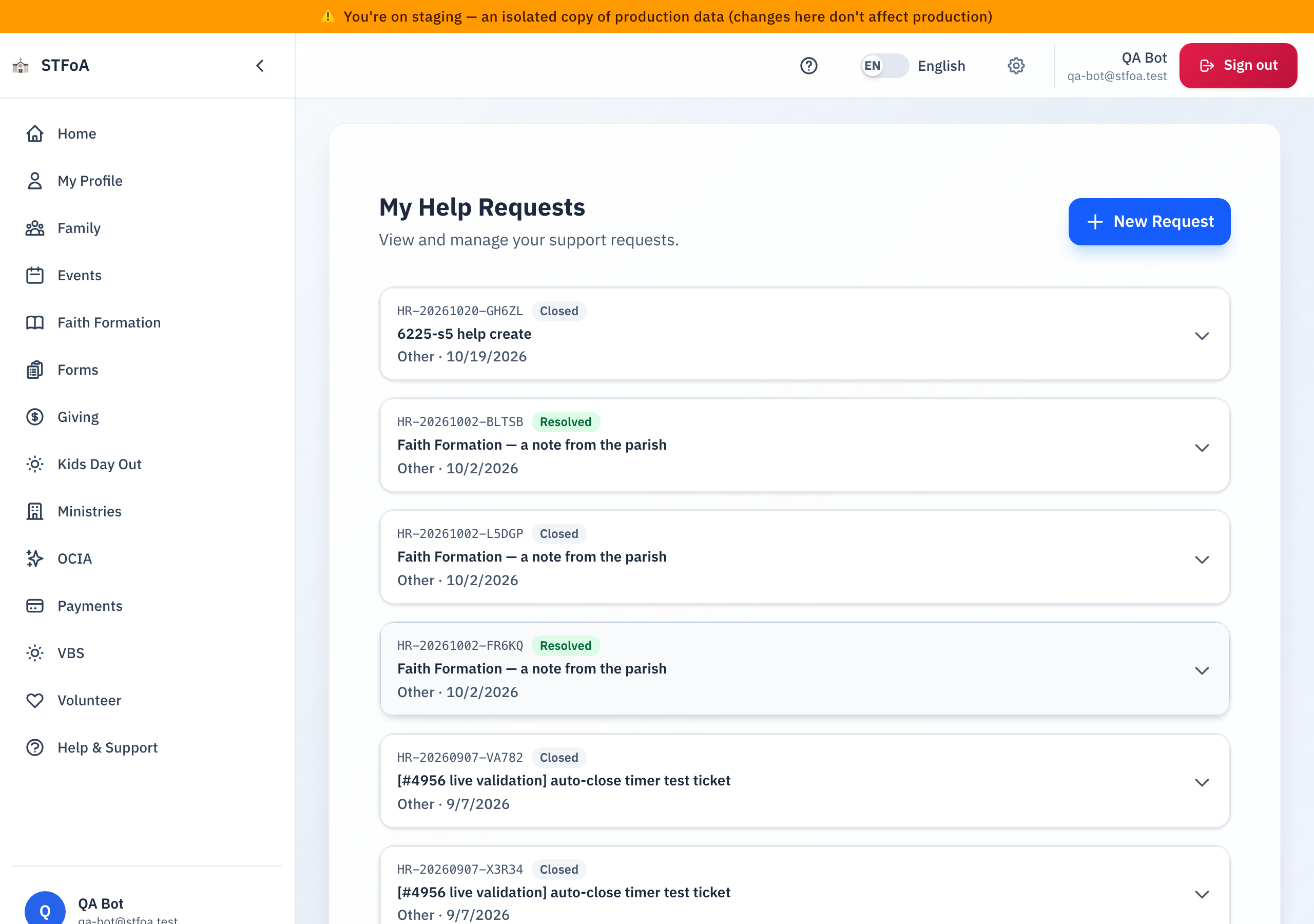Screen dimensions: 1314x924
Task: Click the STFoA brand name
Action: 65,66
